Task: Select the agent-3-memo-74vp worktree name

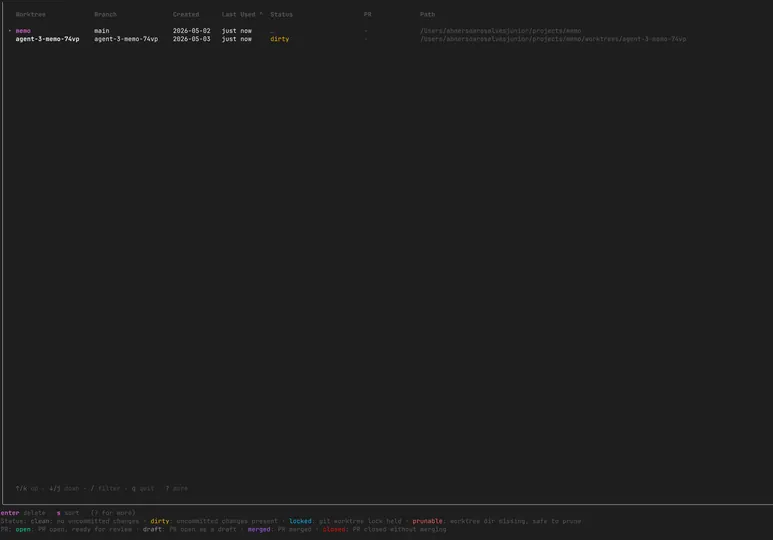Action: point(47,39)
